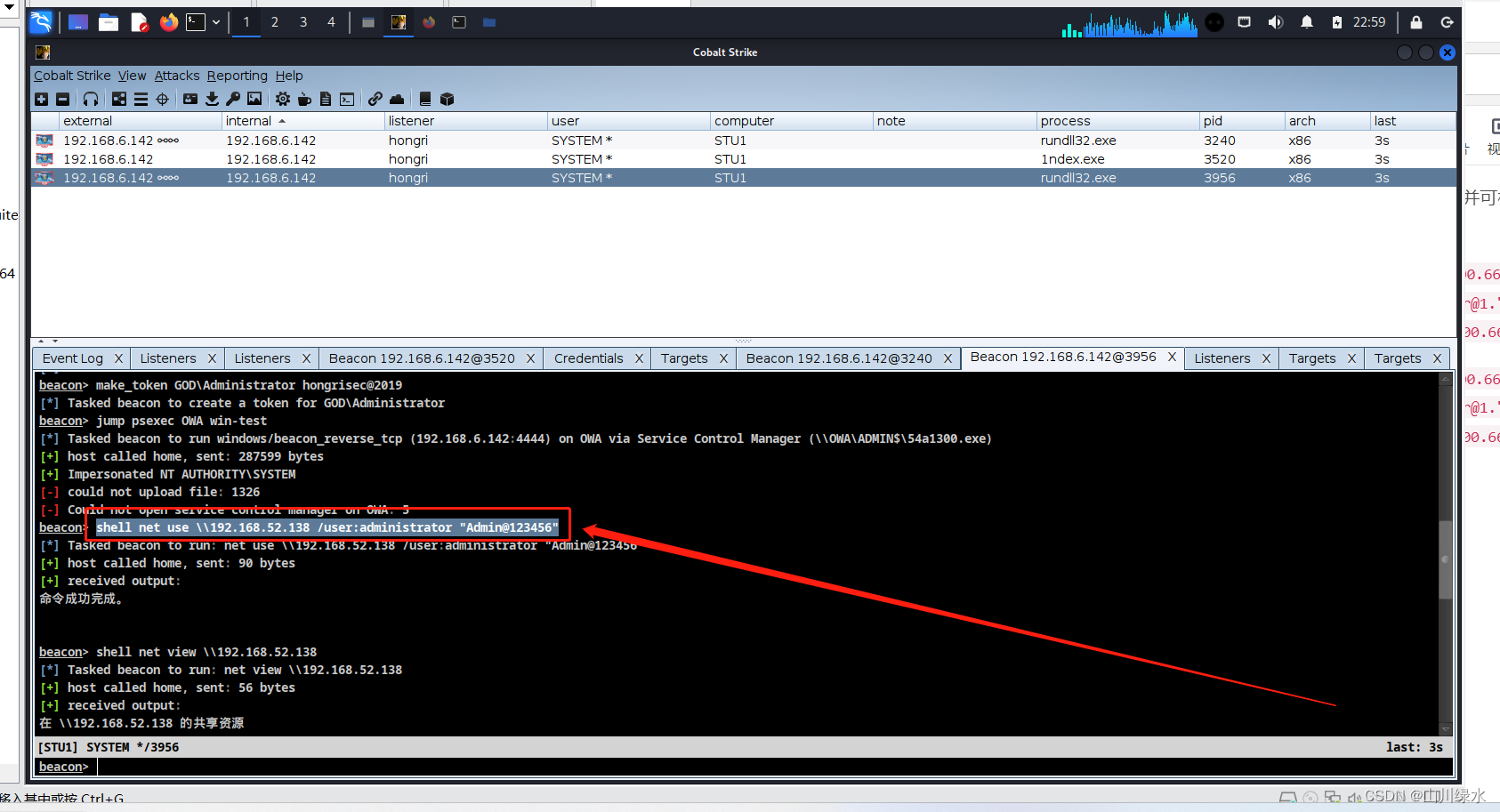The image size is (1500, 812).
Task: Open help using the book icon
Action: pos(425,99)
